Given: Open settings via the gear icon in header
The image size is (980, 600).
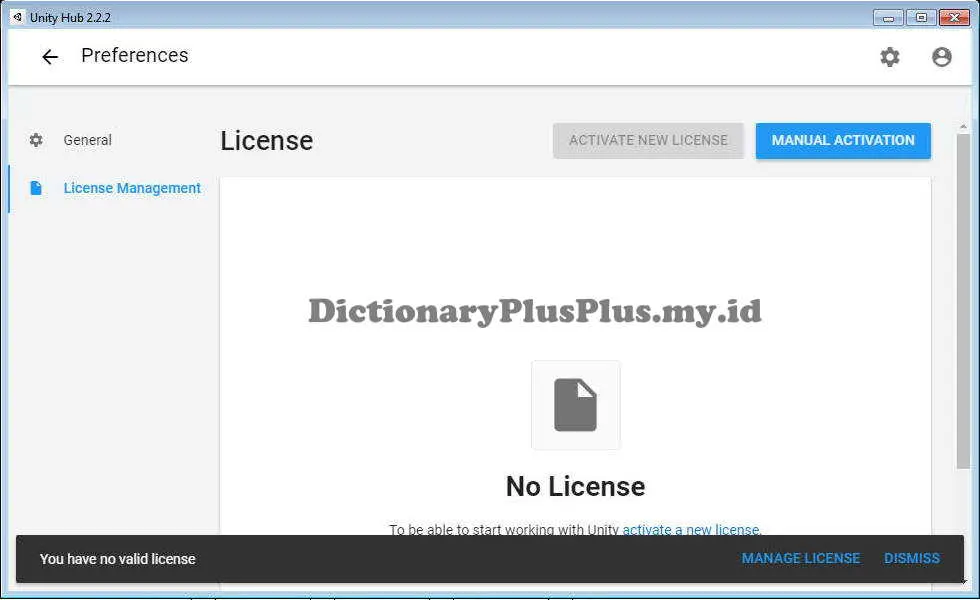Looking at the screenshot, I should point(889,57).
